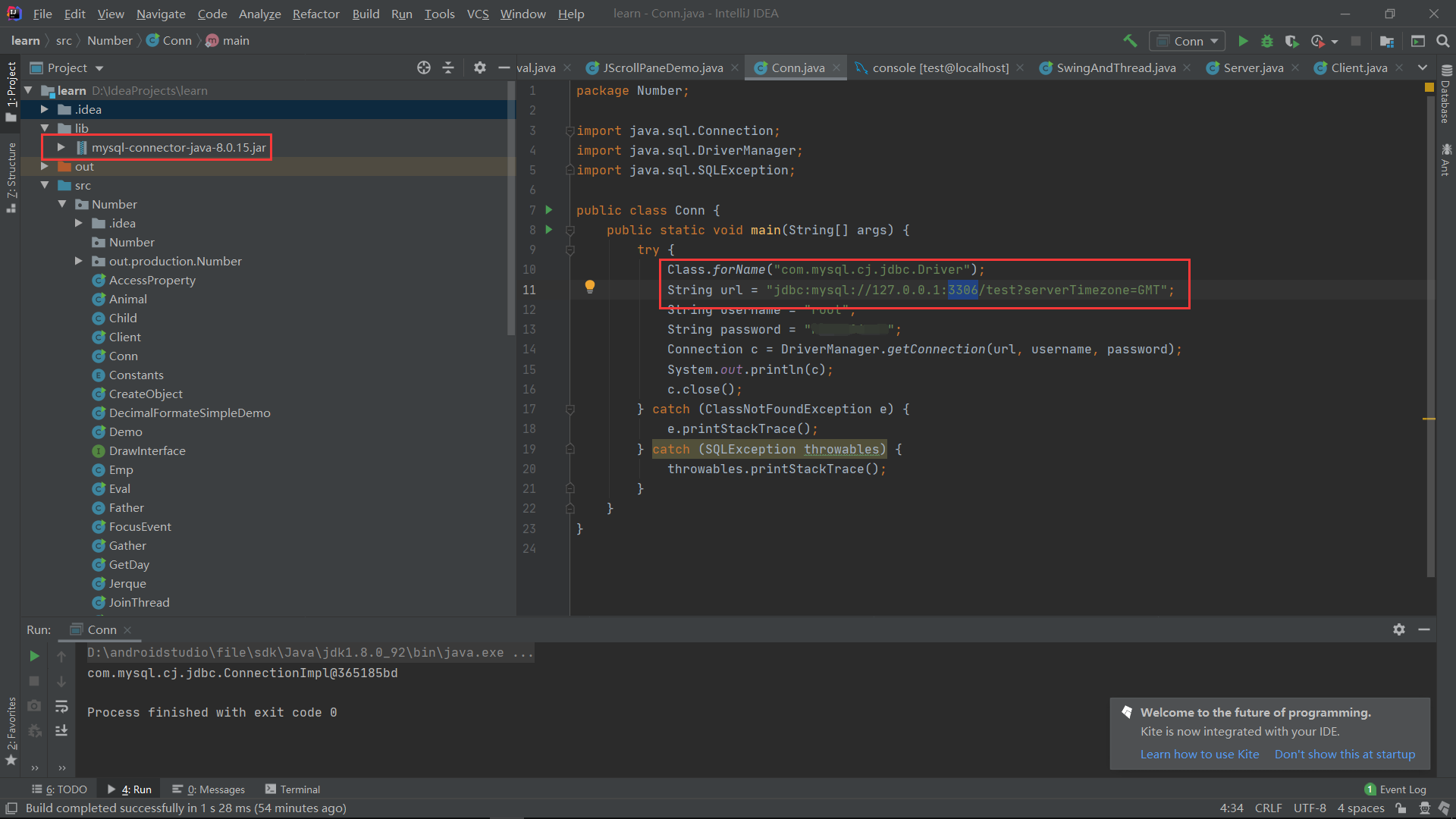
Task: Open the Ant tool window sidebar
Action: (1446, 159)
